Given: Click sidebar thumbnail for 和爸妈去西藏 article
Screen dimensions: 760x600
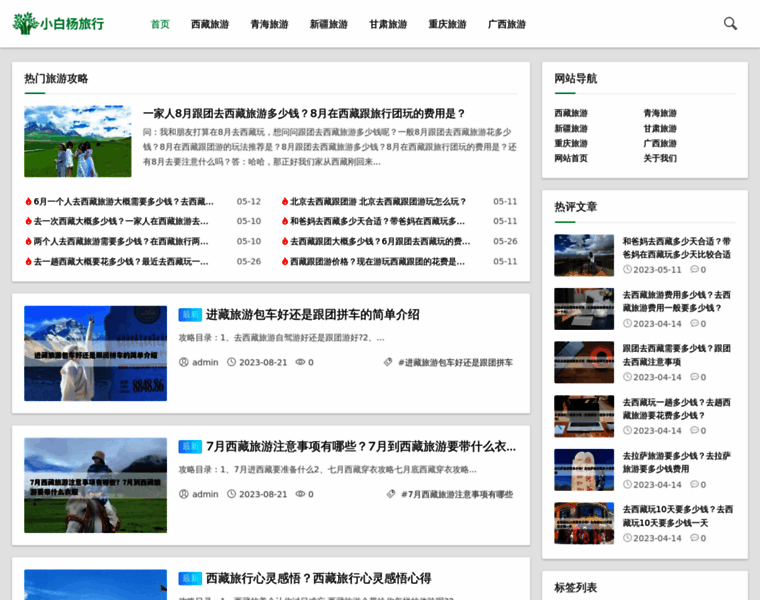Looking at the screenshot, I should click(x=584, y=255).
